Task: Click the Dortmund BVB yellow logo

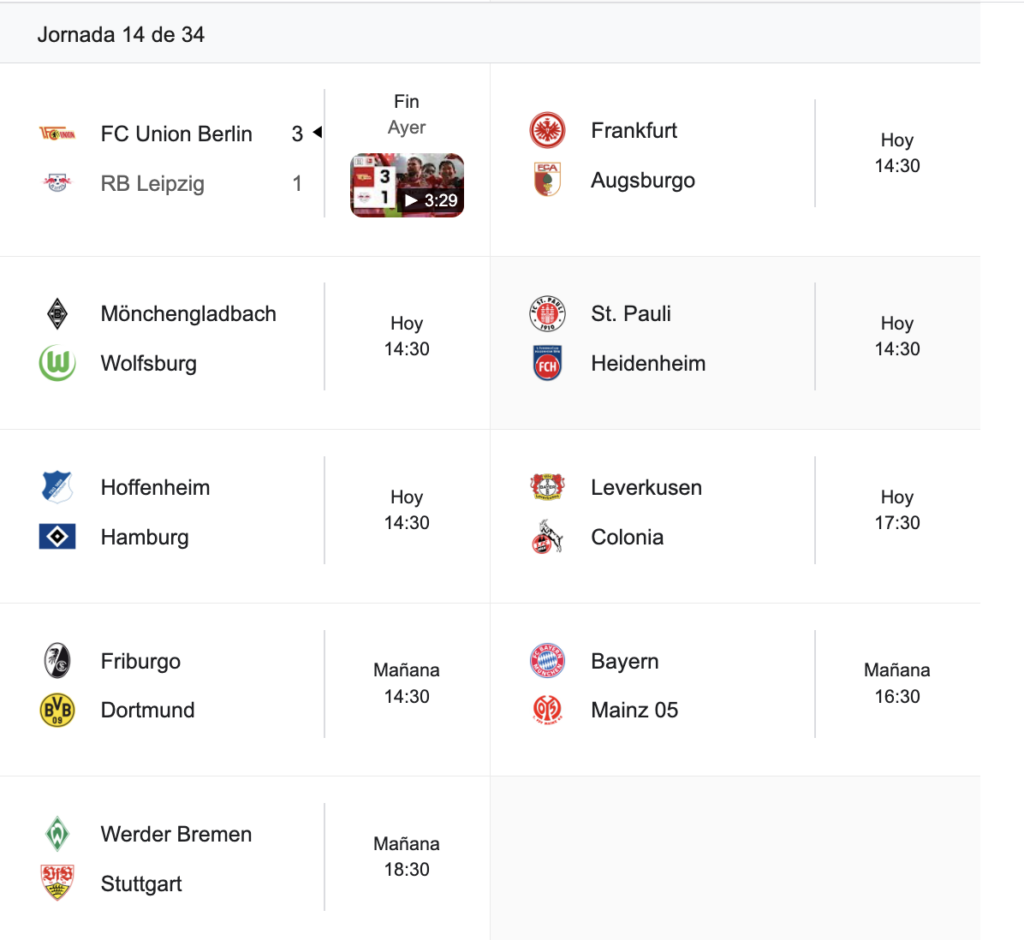Action: (57, 710)
